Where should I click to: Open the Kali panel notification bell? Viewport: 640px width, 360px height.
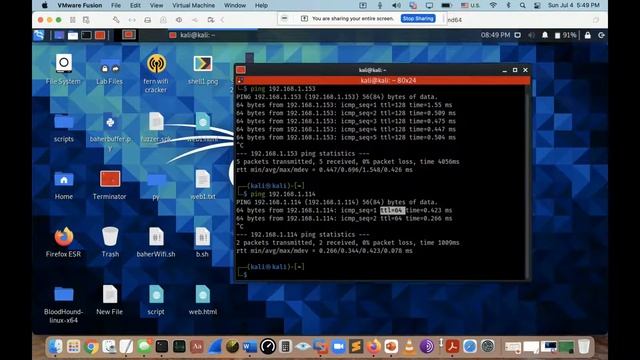(x=545, y=35)
